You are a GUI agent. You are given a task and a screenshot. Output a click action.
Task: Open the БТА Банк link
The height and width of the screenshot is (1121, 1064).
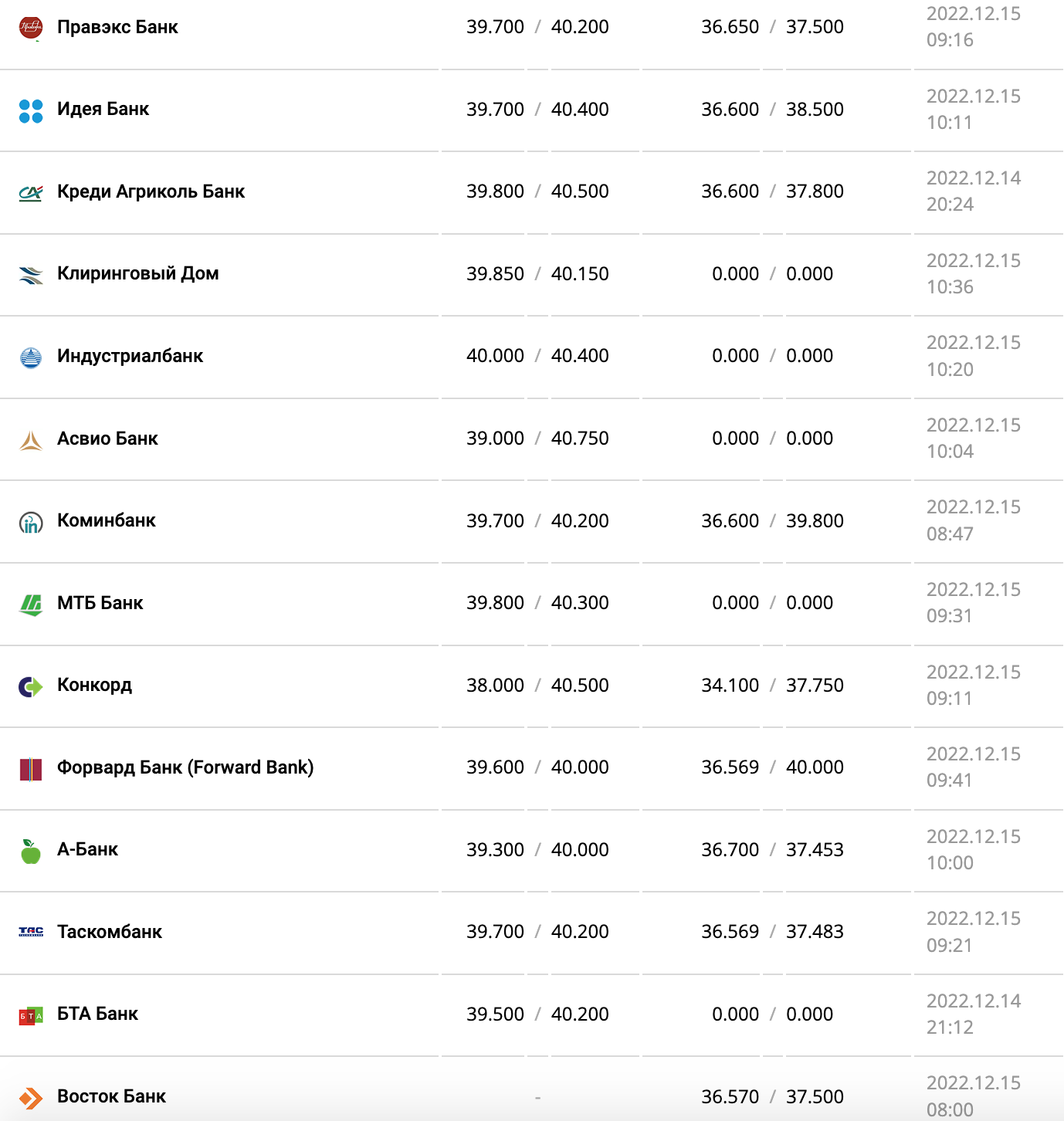97,1014
